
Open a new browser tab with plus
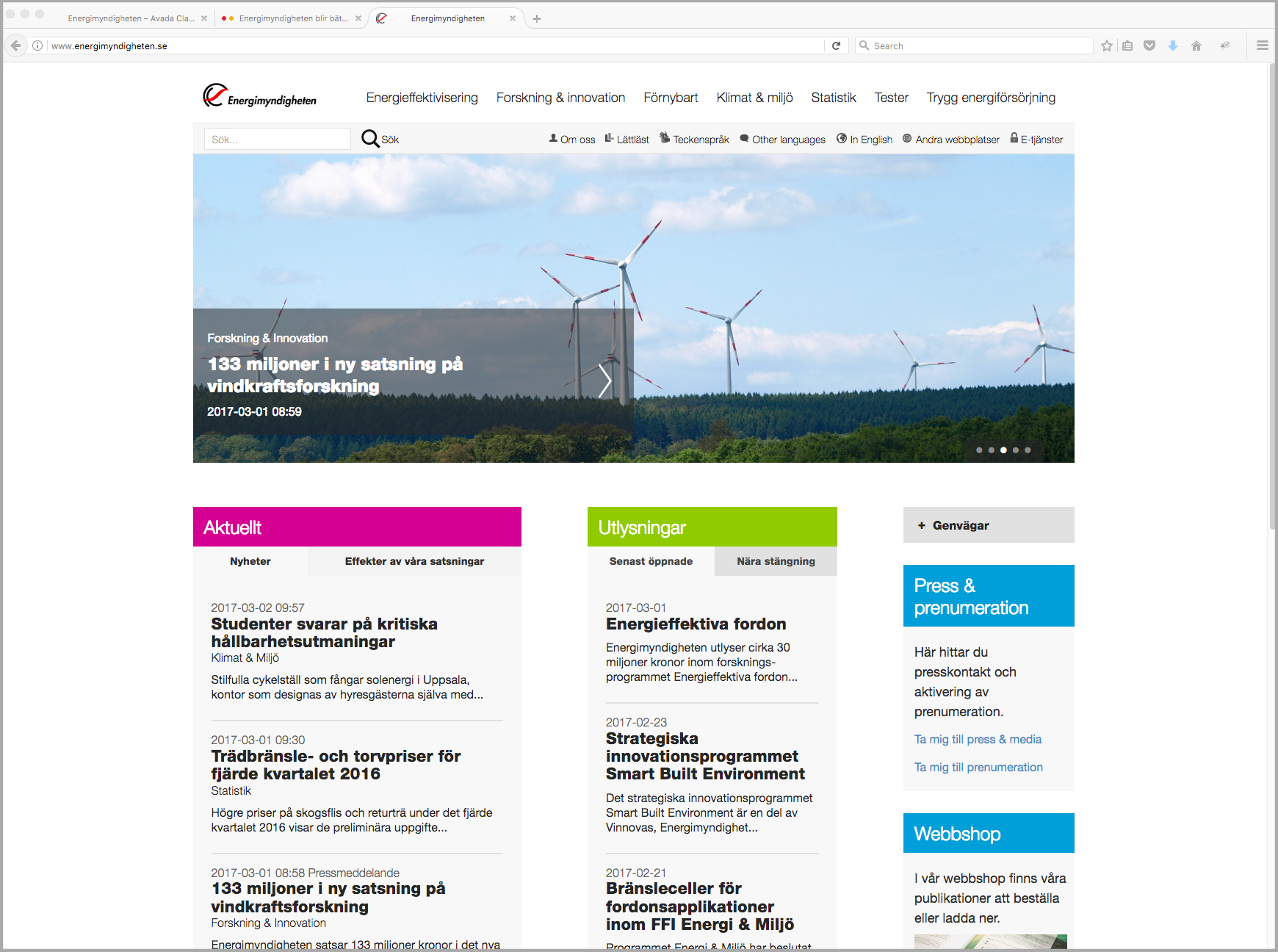coord(537,19)
